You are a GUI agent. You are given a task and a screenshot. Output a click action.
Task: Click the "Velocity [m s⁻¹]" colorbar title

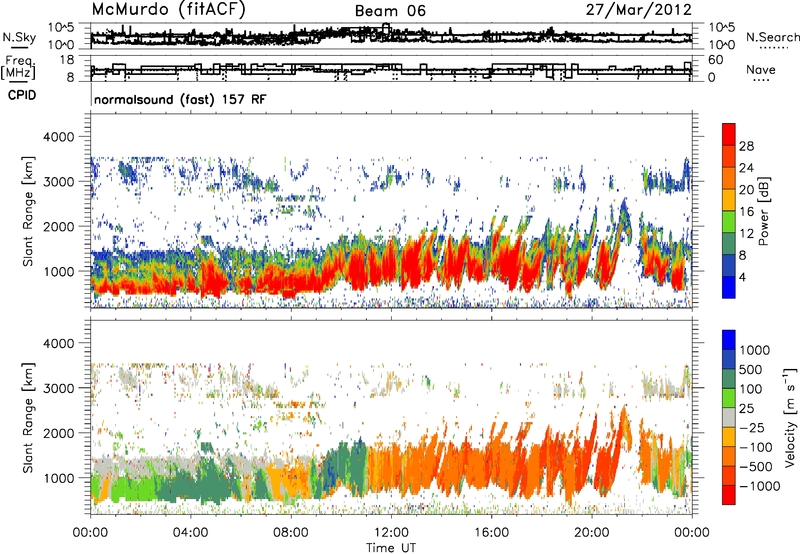click(x=790, y=417)
